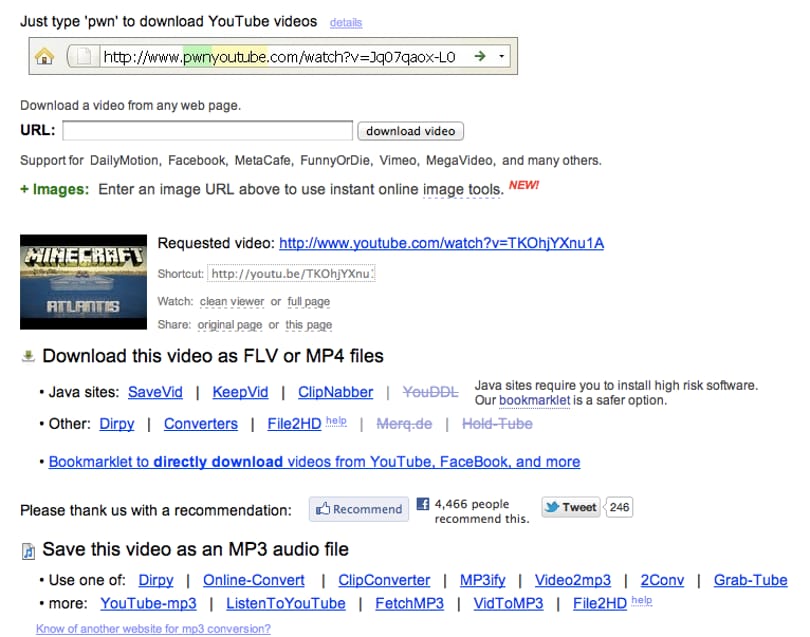Open Grab-Tube link
Viewport: 810px width, 637px height.
click(751, 580)
